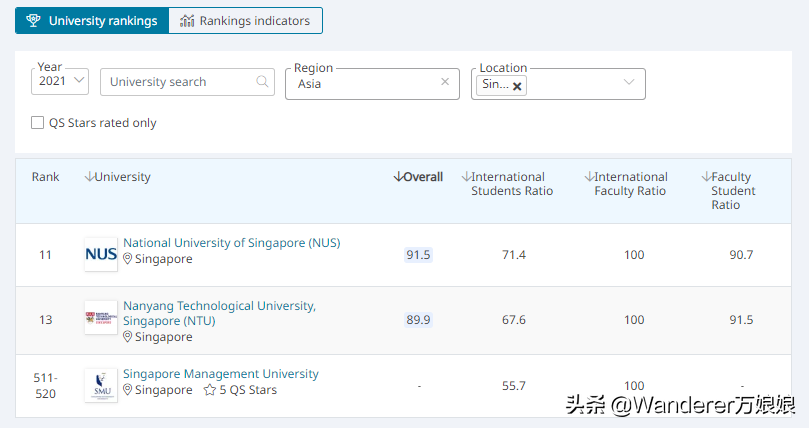The height and width of the screenshot is (428, 809).
Task: Click the NTU university logo
Action: click(101, 319)
